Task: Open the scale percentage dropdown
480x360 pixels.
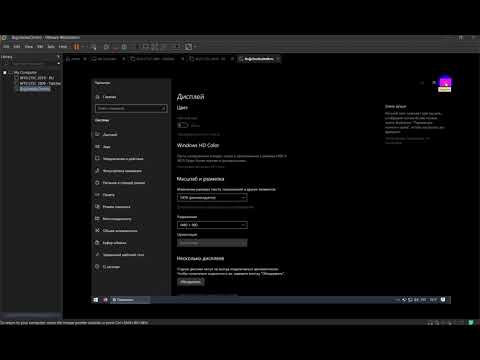Action: coord(212,198)
